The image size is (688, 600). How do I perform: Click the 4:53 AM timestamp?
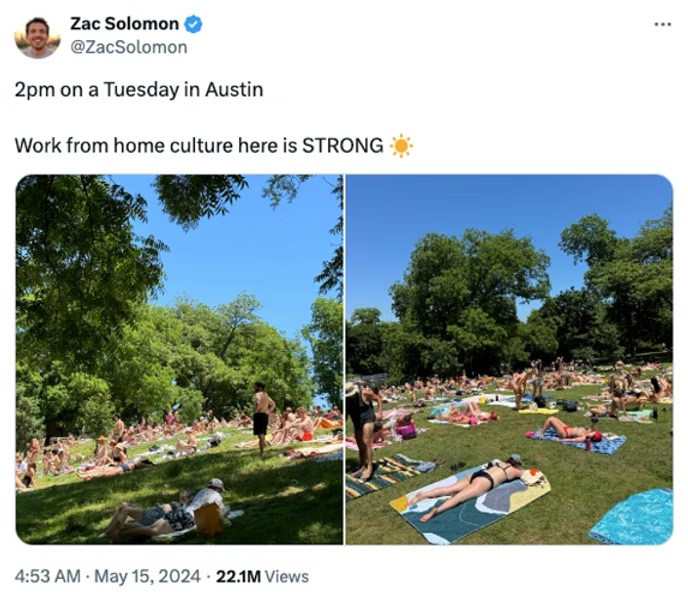pos(47,576)
